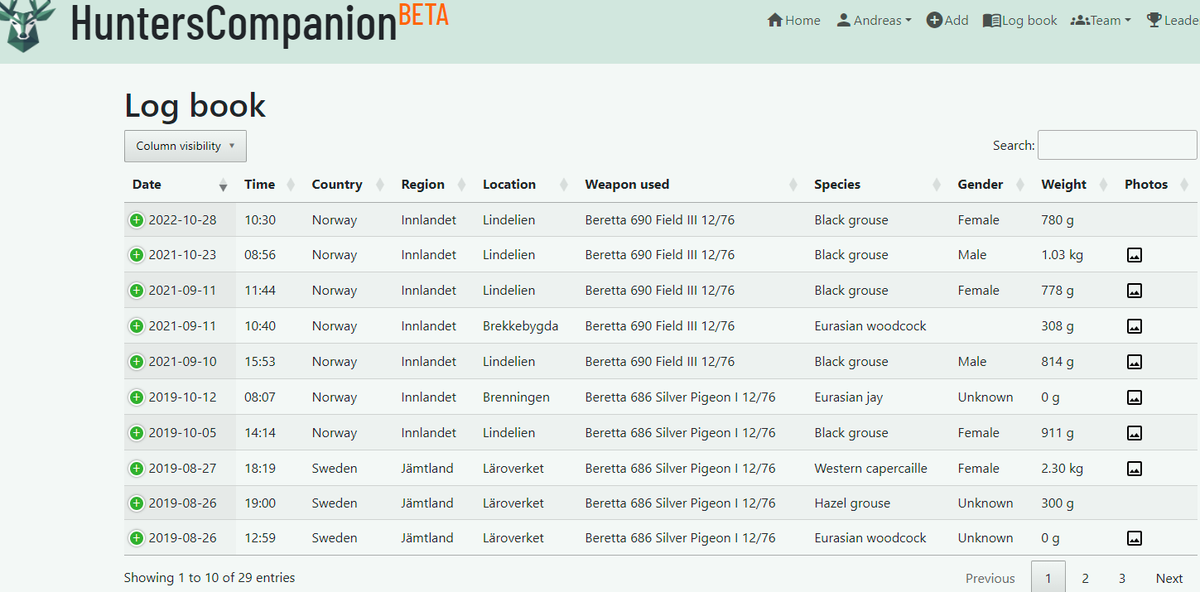Open photo for the 1.03 kg Black grouse
Image resolution: width=1200 pixels, height=592 pixels.
1134,255
